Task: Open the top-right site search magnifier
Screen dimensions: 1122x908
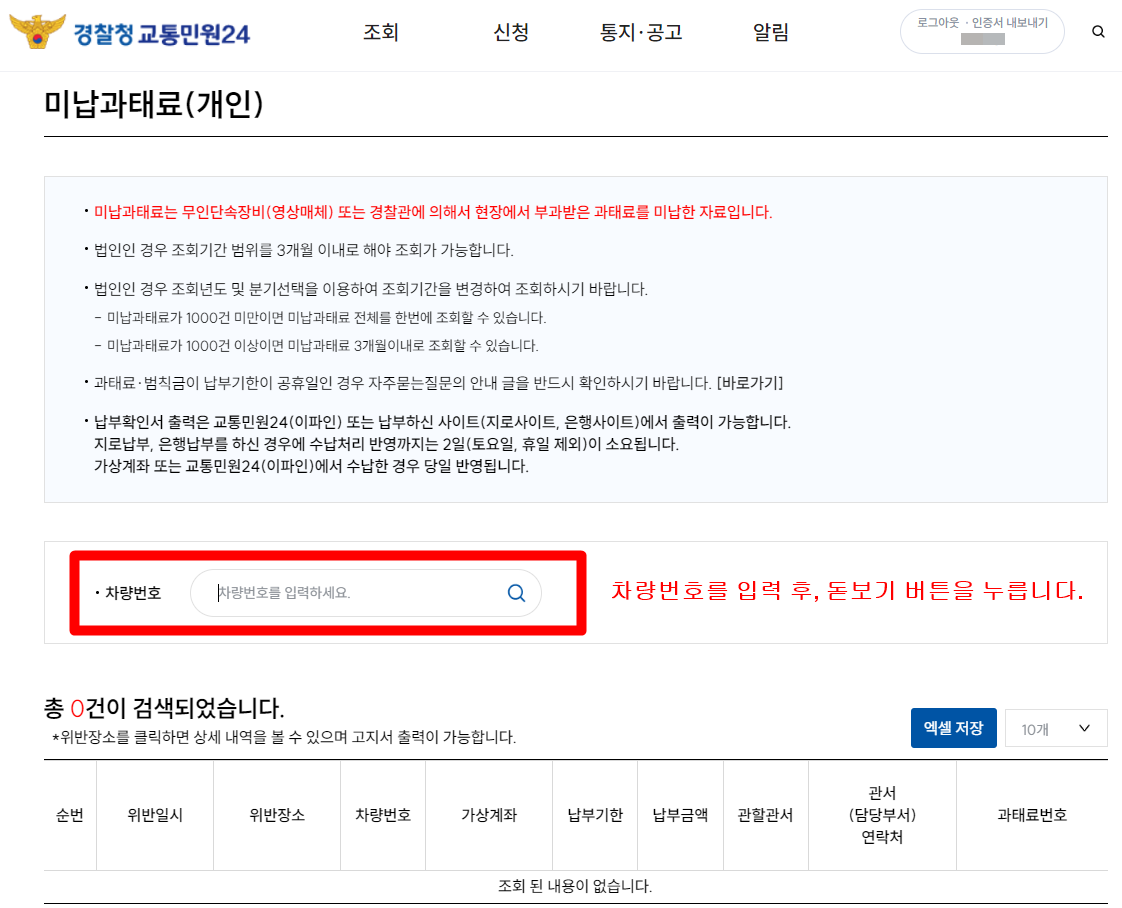Action: click(x=1098, y=31)
